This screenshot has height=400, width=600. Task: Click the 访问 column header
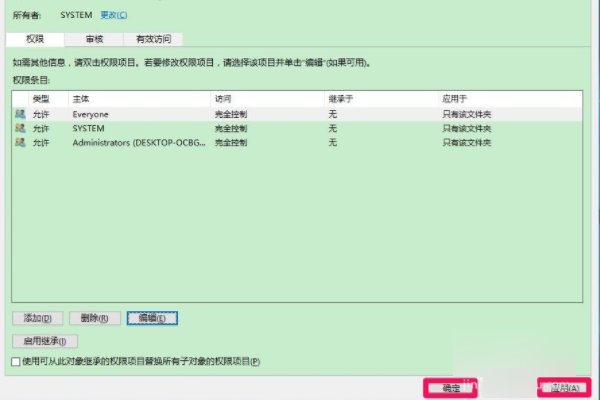click(x=267, y=99)
